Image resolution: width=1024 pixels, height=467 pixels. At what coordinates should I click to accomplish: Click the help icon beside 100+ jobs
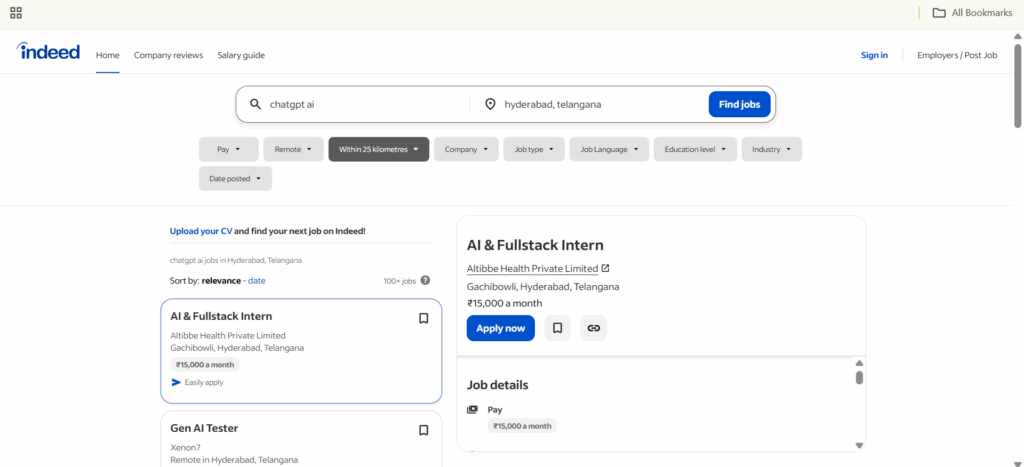coord(426,281)
